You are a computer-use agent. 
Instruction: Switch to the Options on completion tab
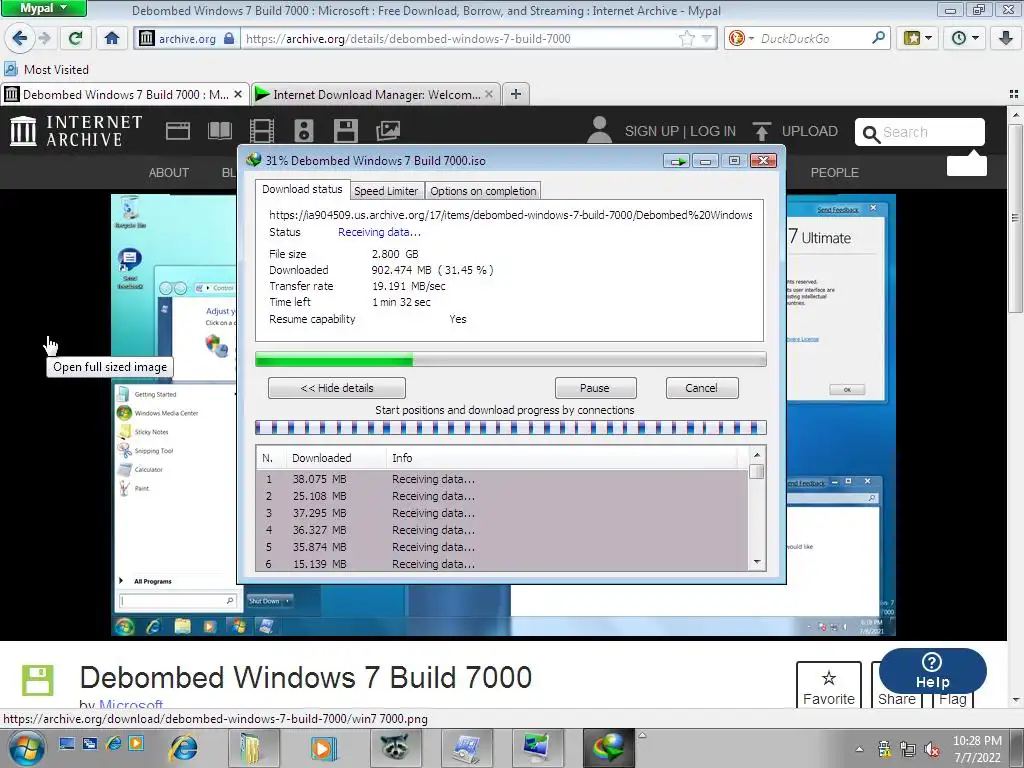point(483,191)
